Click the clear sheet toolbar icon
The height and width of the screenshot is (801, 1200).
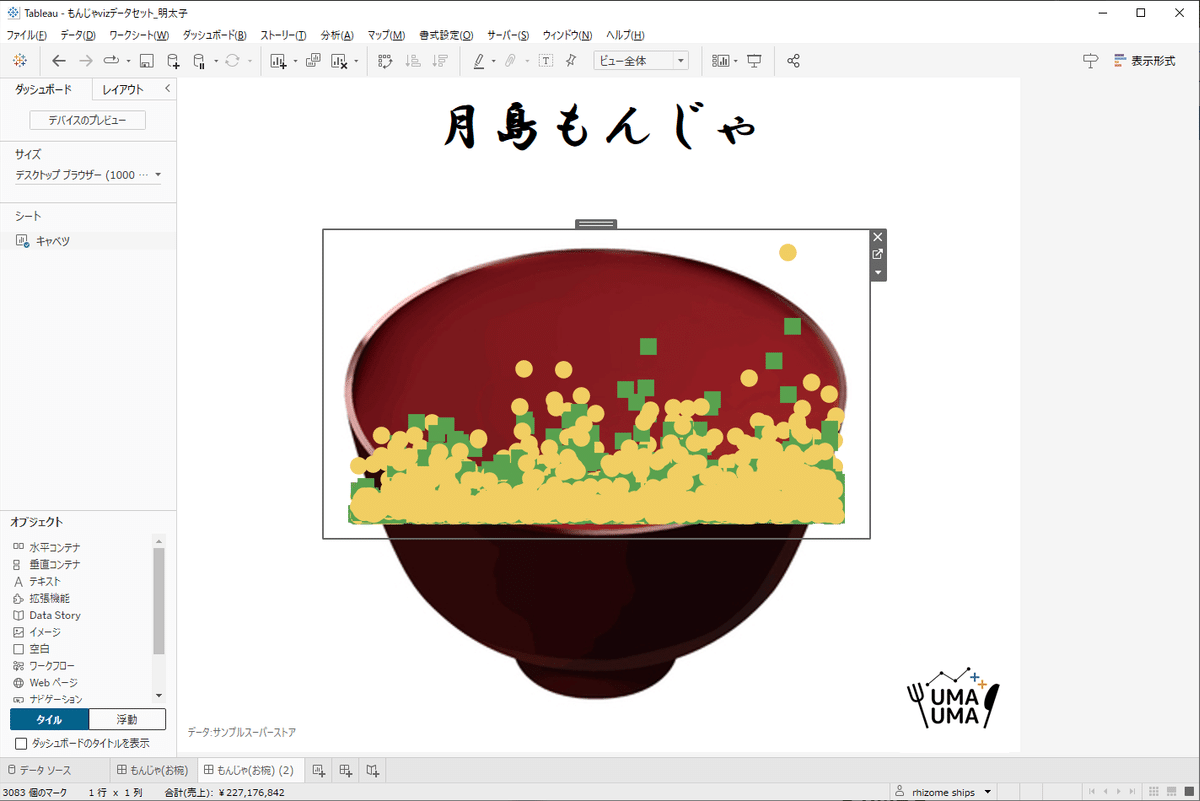click(x=340, y=60)
